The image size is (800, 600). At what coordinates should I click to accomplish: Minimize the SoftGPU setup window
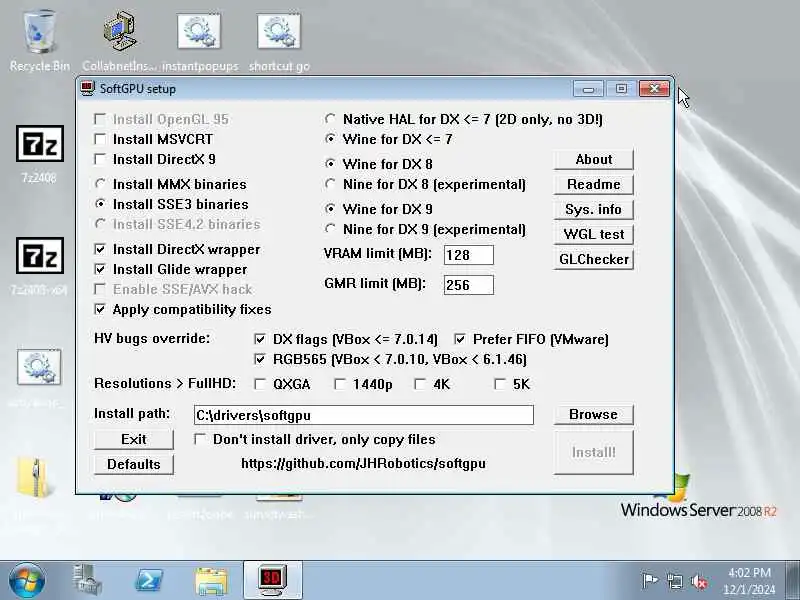(588, 89)
